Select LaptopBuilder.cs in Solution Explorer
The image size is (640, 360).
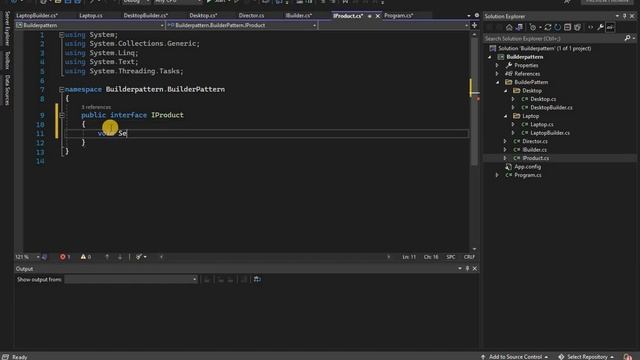(550, 133)
